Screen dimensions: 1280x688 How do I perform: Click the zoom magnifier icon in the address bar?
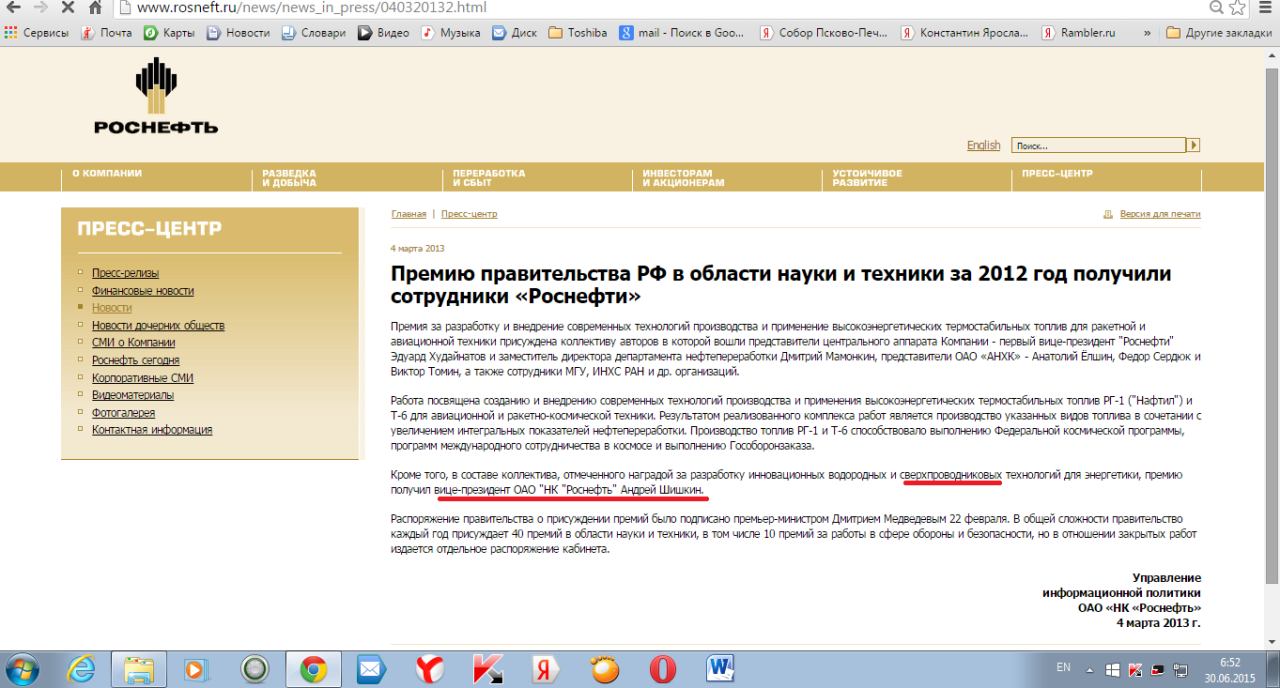coord(1216,8)
